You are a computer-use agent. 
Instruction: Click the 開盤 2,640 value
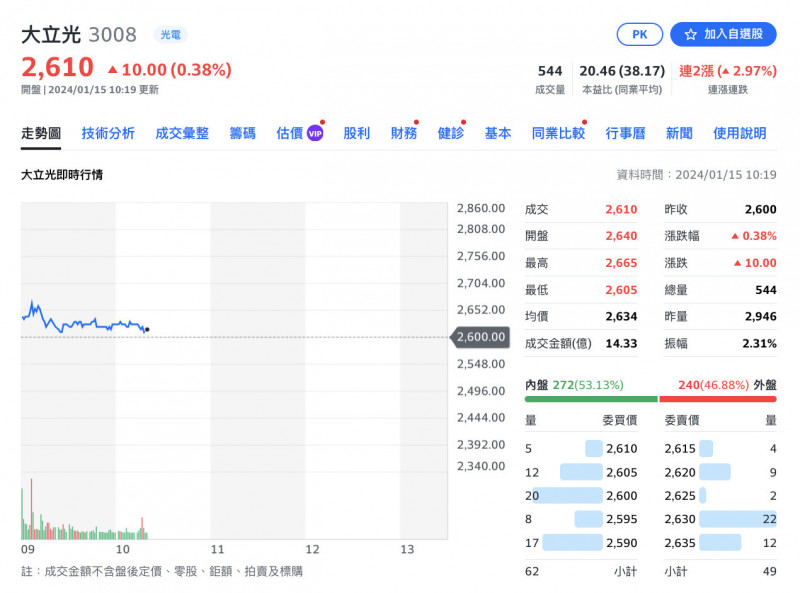pyautogui.click(x=621, y=236)
